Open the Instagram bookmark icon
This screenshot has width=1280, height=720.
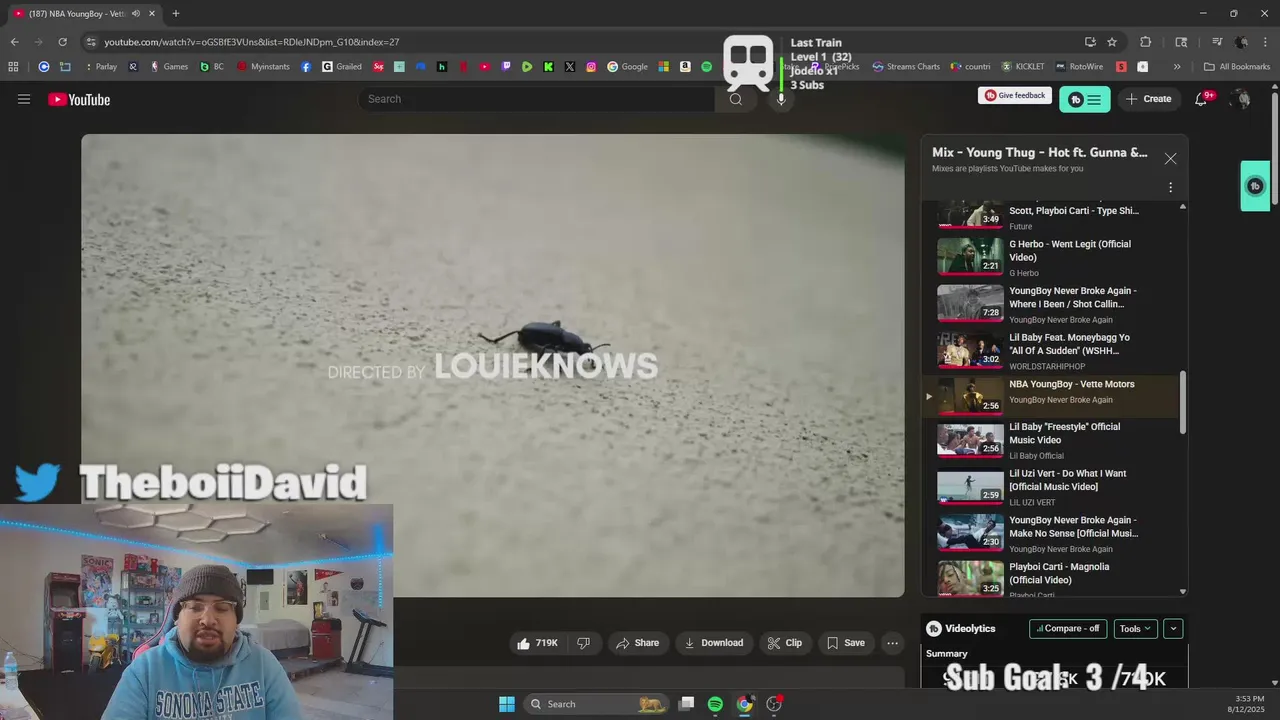point(592,67)
